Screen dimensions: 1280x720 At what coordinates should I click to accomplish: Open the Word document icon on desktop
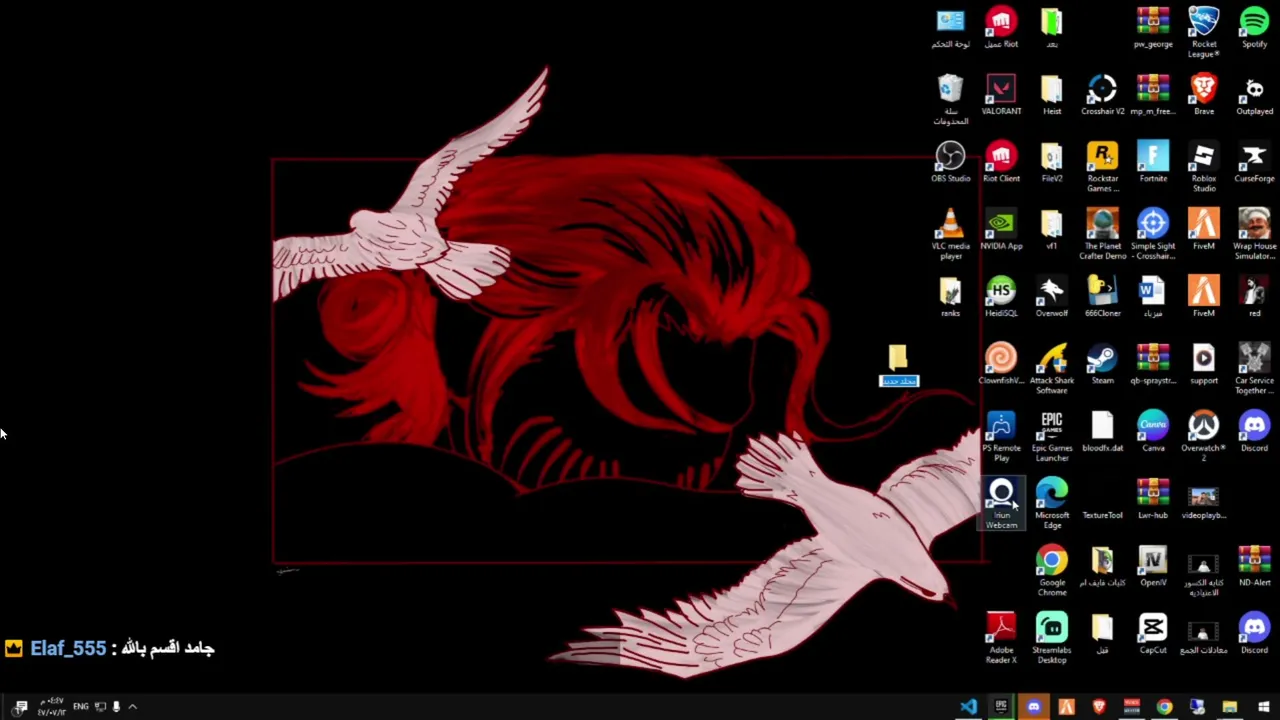1153,298
